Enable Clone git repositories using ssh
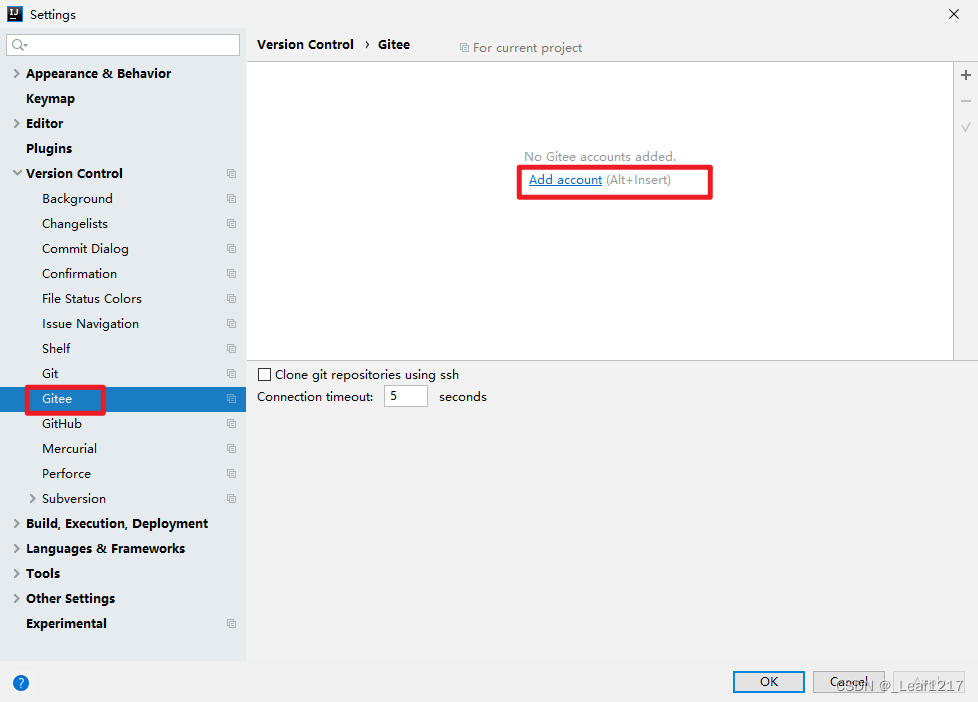 pyautogui.click(x=264, y=374)
